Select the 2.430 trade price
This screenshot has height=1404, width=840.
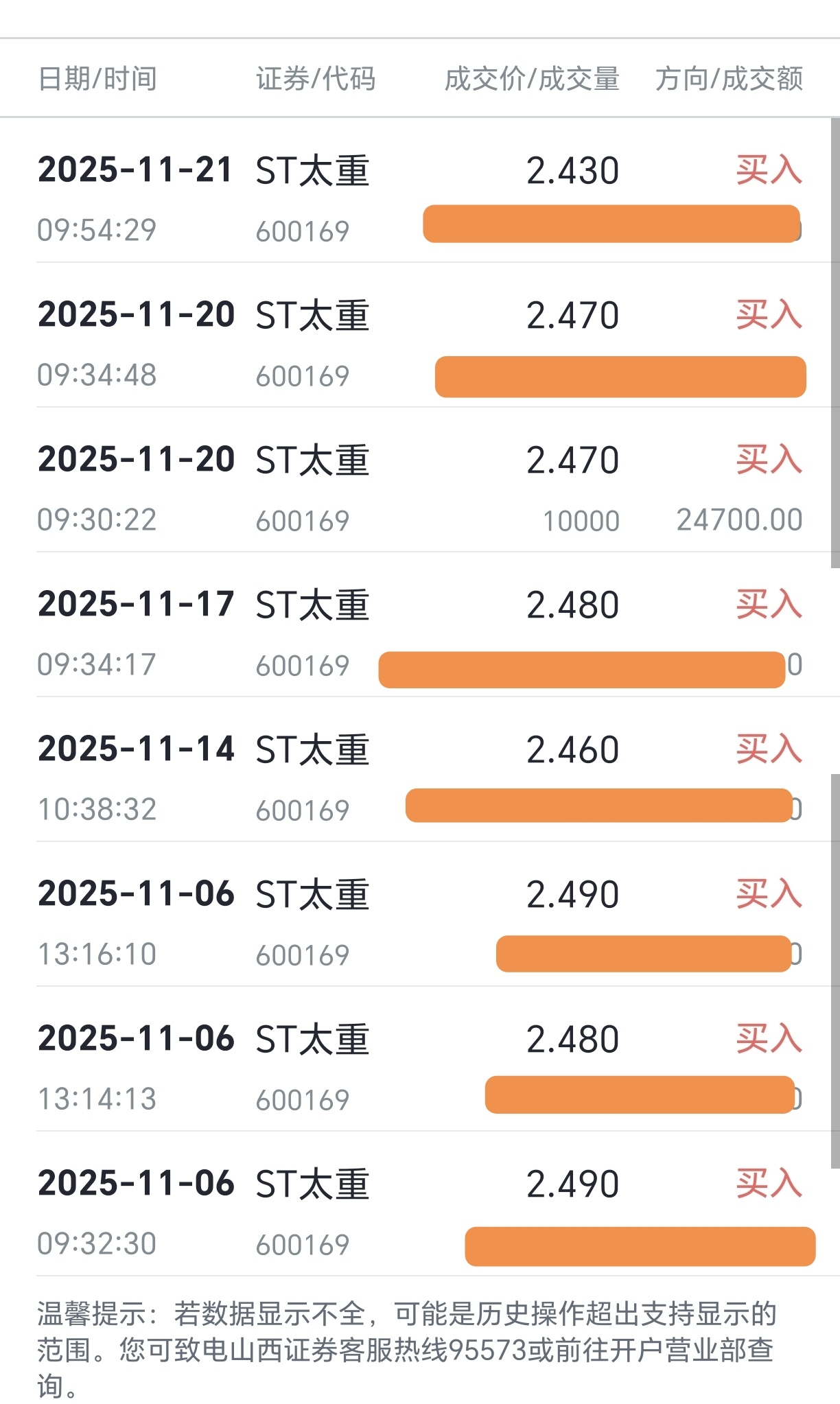[x=572, y=170]
